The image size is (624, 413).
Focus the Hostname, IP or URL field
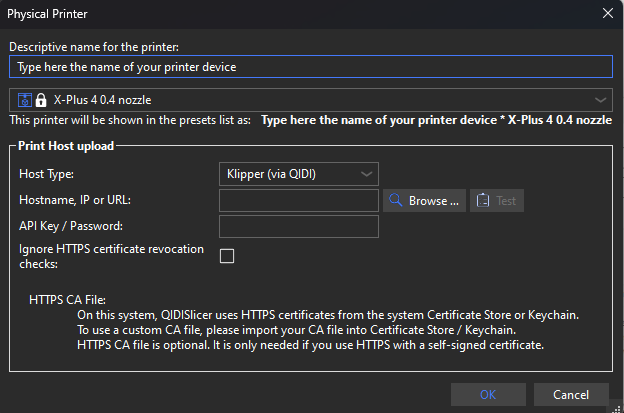pos(298,201)
